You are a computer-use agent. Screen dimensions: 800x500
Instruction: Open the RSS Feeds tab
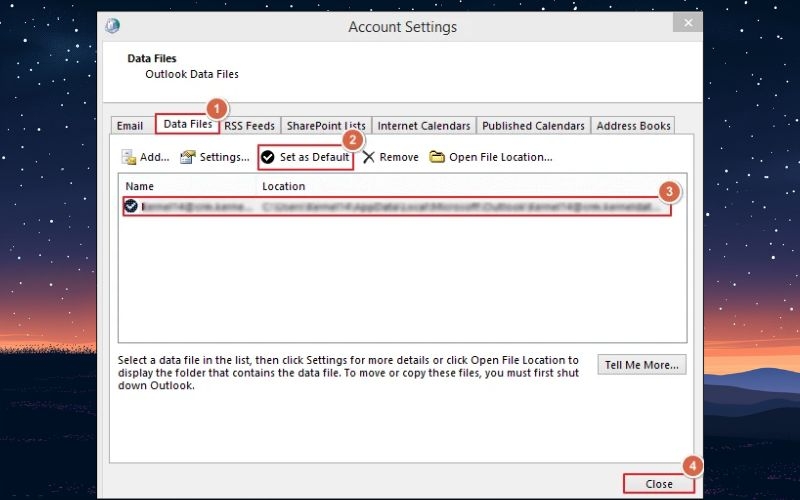(x=249, y=126)
